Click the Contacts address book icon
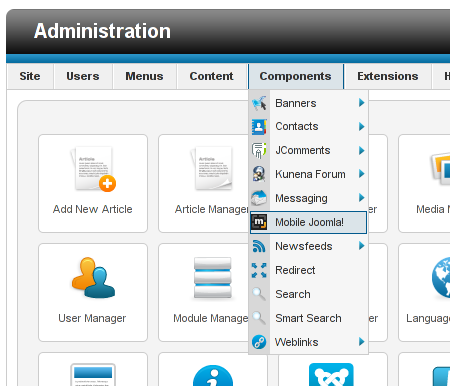Screen dimensions: 450x386 tap(259, 127)
